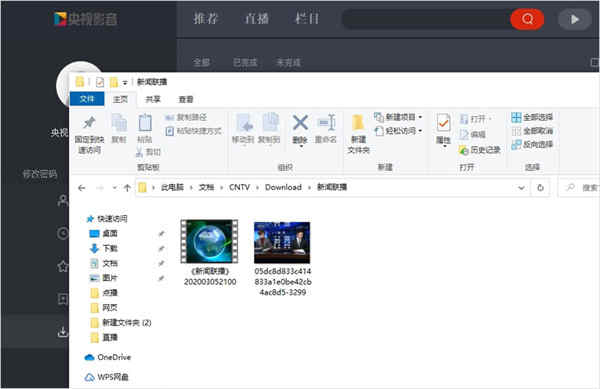Click the play button beside the search bar
This screenshot has width=600, height=389.
[x=574, y=20]
